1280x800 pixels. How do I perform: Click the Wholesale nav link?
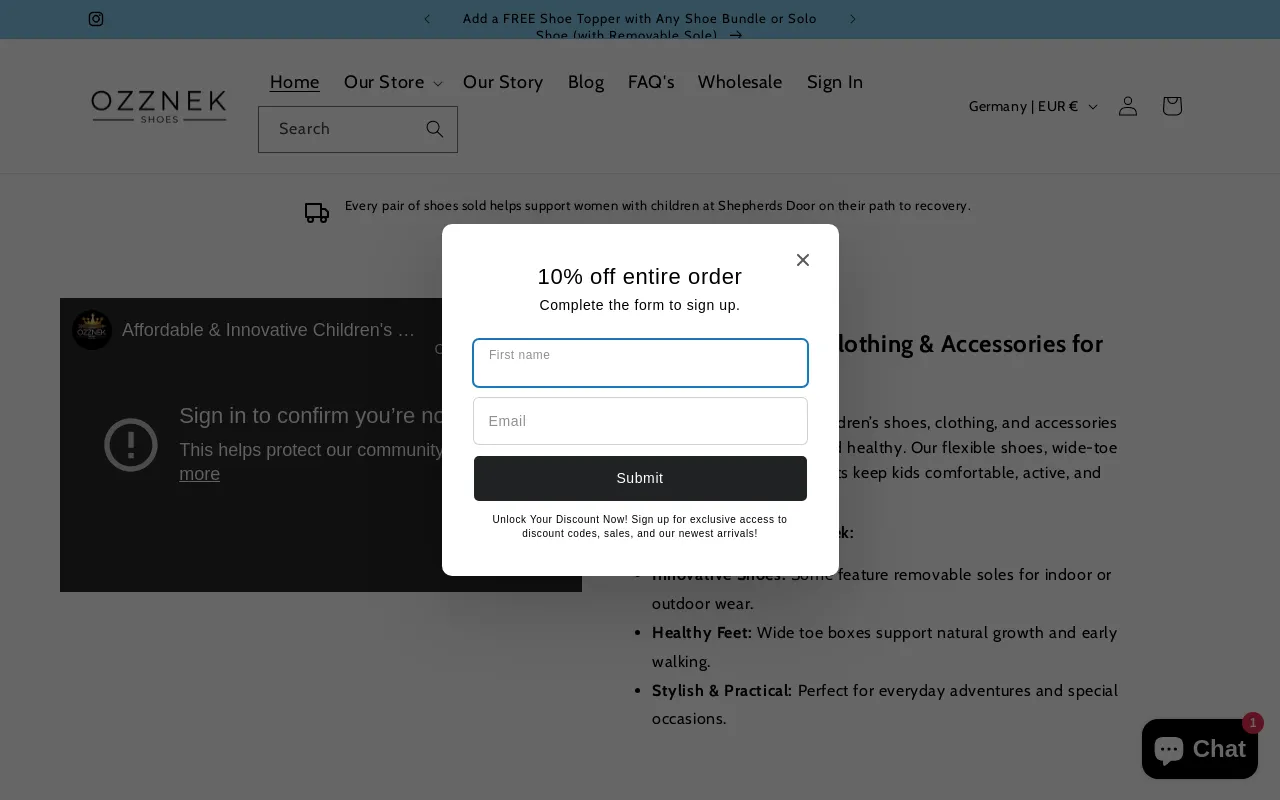click(x=740, y=82)
